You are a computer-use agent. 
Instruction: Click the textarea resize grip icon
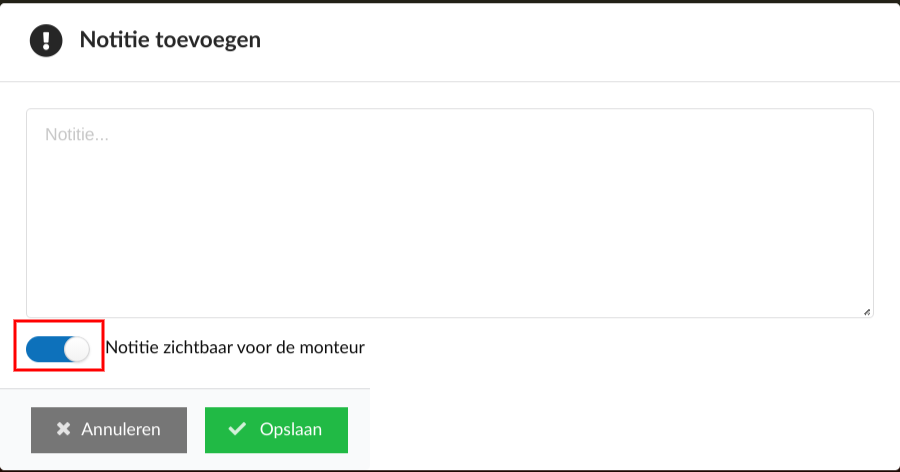pyautogui.click(x=867, y=312)
